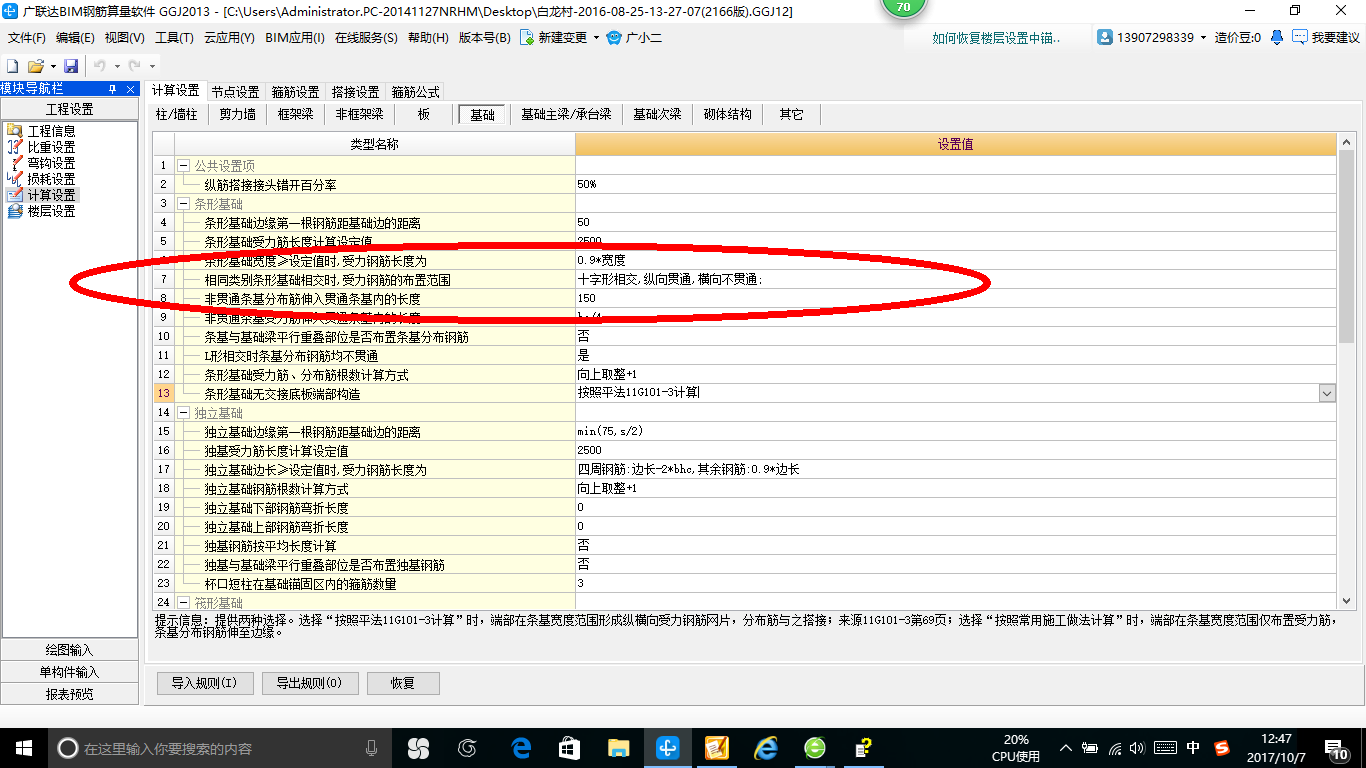The width and height of the screenshot is (1366, 768).
Task: Switch to the 箍筋设置 tab
Action: tap(295, 92)
